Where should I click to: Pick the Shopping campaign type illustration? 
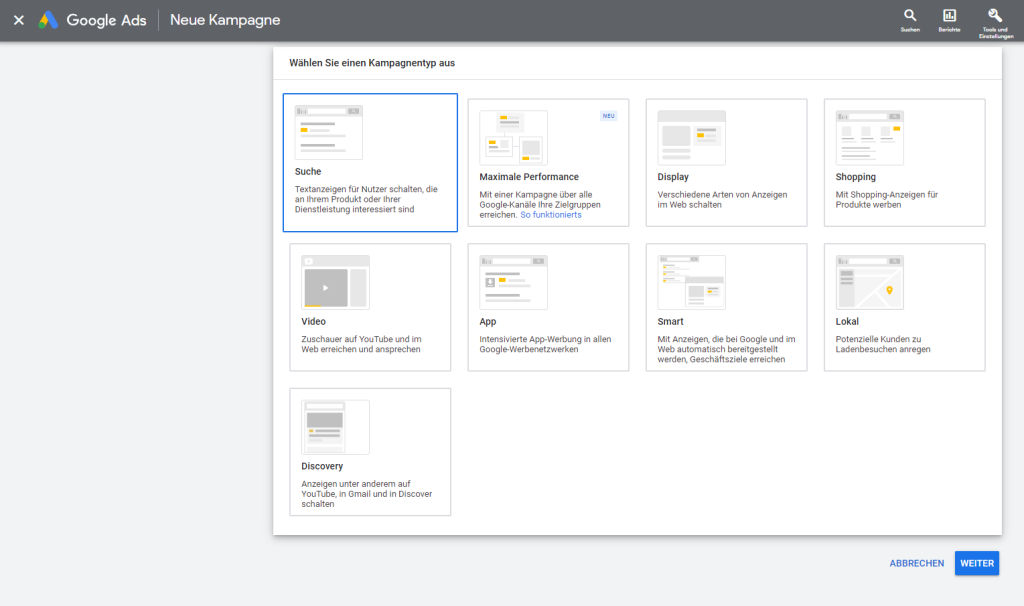coord(869,137)
